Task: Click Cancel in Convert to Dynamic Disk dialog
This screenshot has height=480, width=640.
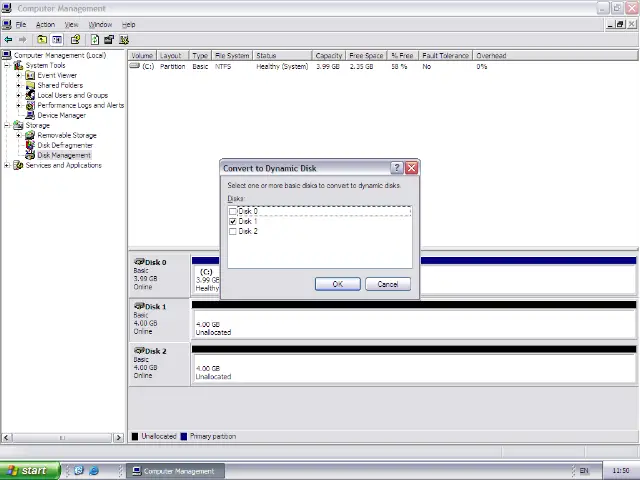Action: tap(388, 284)
